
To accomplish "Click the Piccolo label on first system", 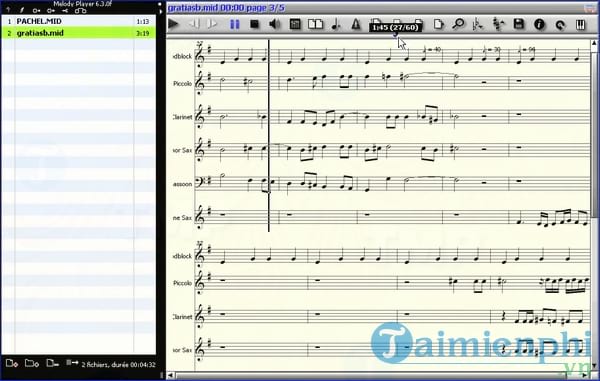I will 183,83.
